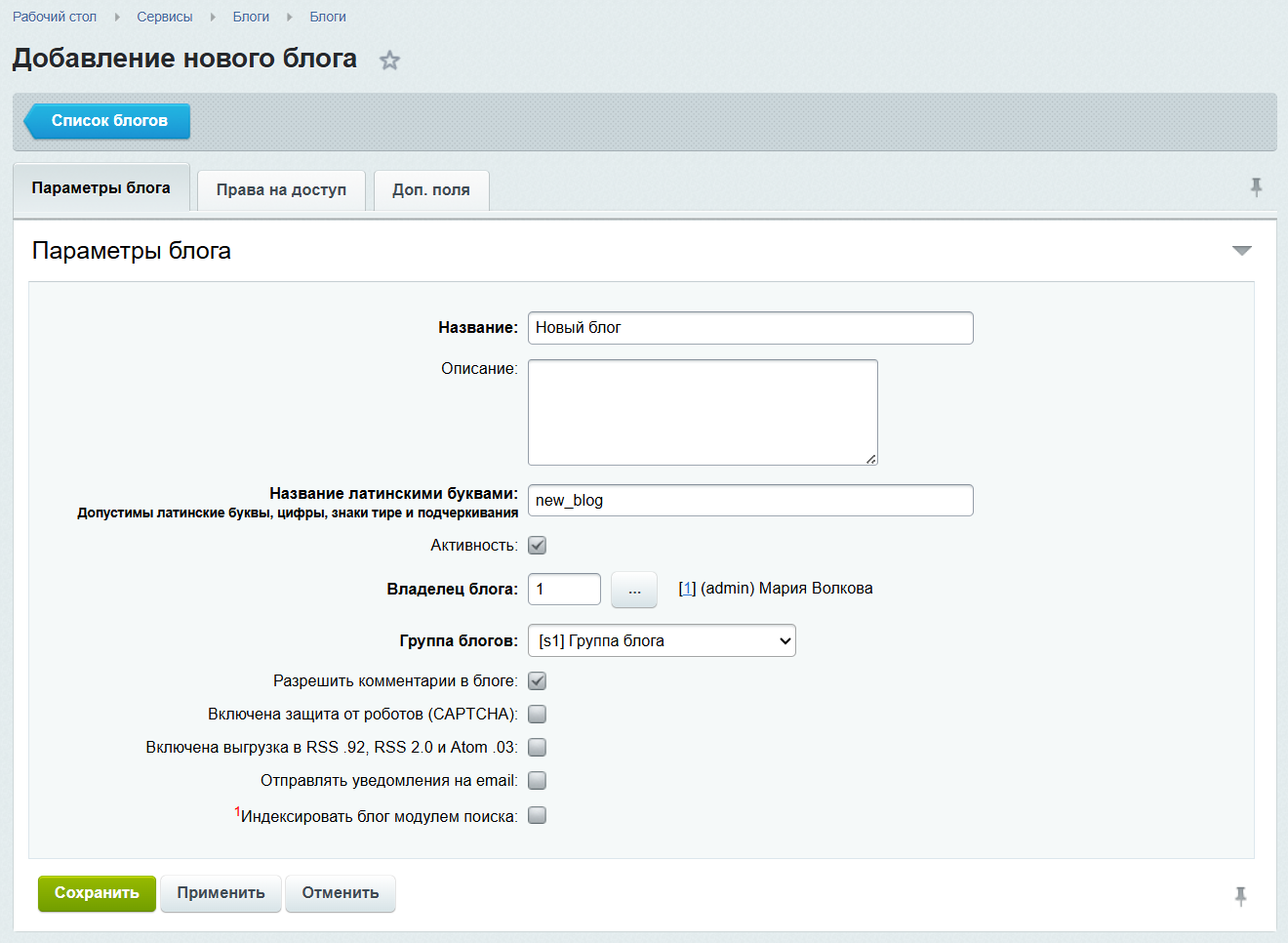Open user picker with the ellipsis button
1288x943 pixels.
634,590
